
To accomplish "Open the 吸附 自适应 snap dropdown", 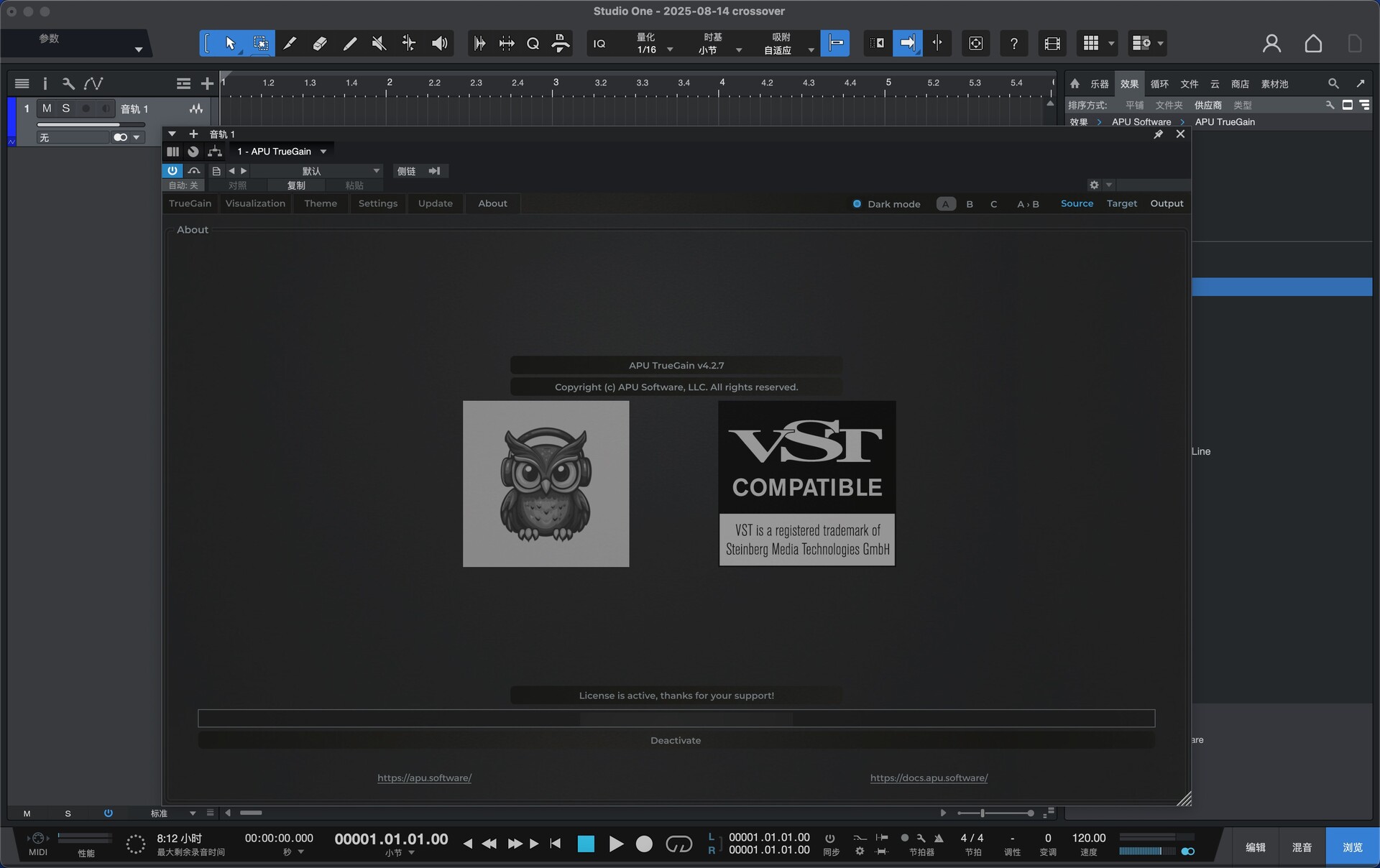I will pos(787,44).
